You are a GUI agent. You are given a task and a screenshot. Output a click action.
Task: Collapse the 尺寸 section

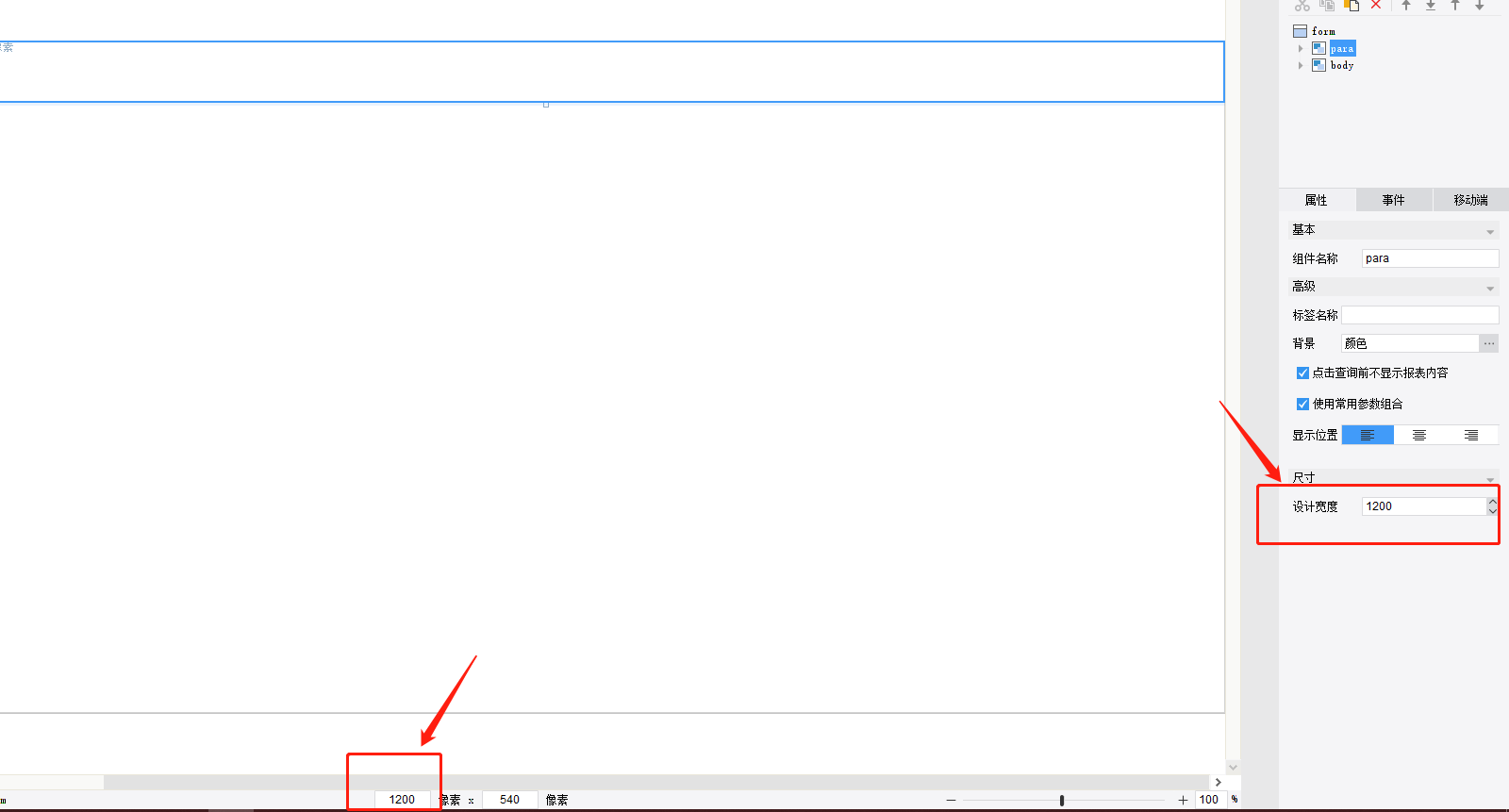pyautogui.click(x=1490, y=479)
